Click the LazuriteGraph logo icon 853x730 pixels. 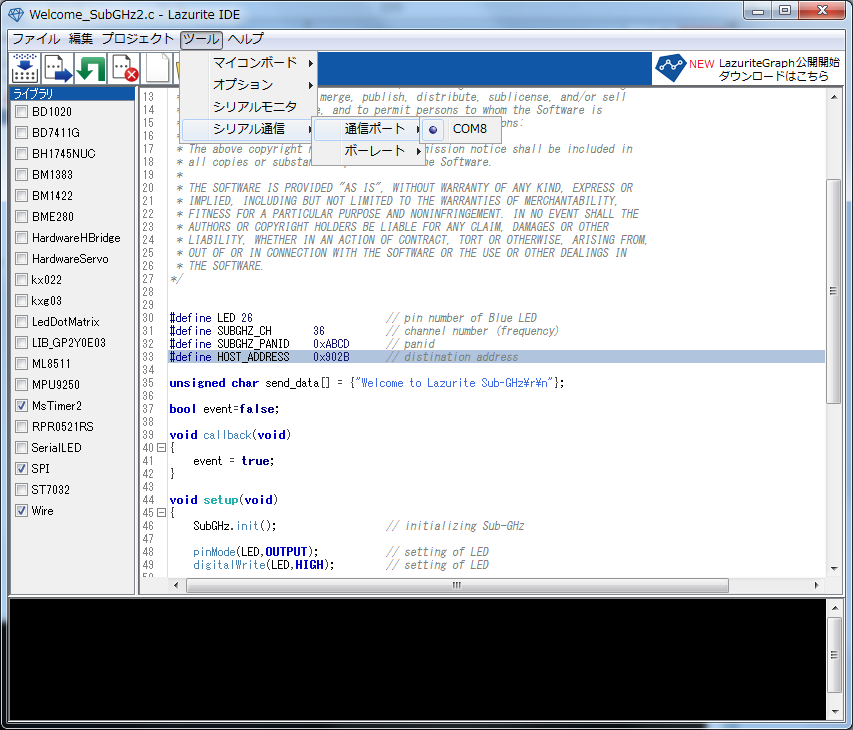click(x=670, y=67)
